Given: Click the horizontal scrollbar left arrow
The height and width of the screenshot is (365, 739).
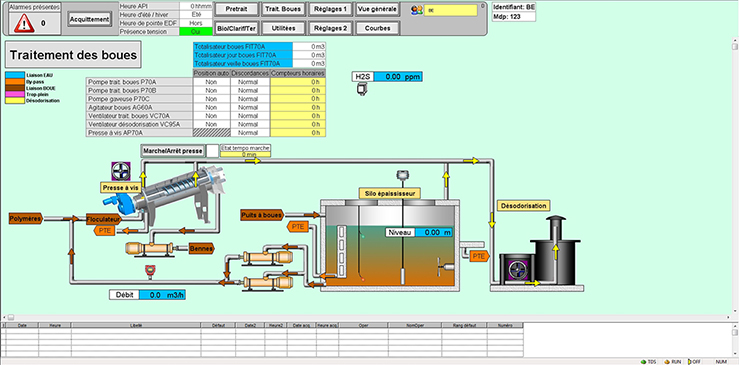Looking at the screenshot, I should coord(4,317).
